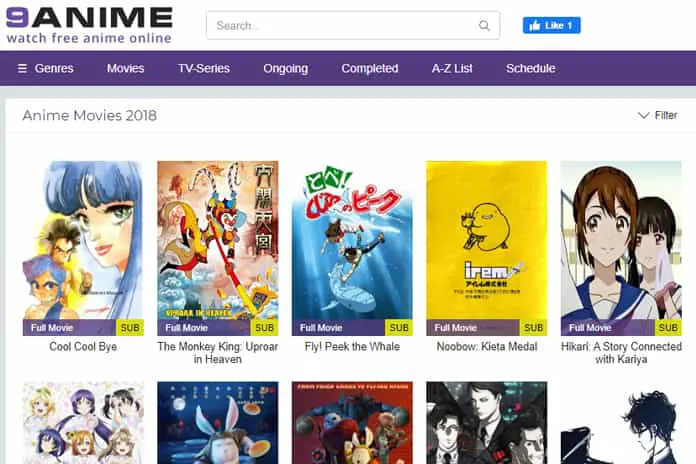Click the Noobow: Kieta Medal title
The height and width of the screenshot is (464, 696).
click(x=487, y=347)
